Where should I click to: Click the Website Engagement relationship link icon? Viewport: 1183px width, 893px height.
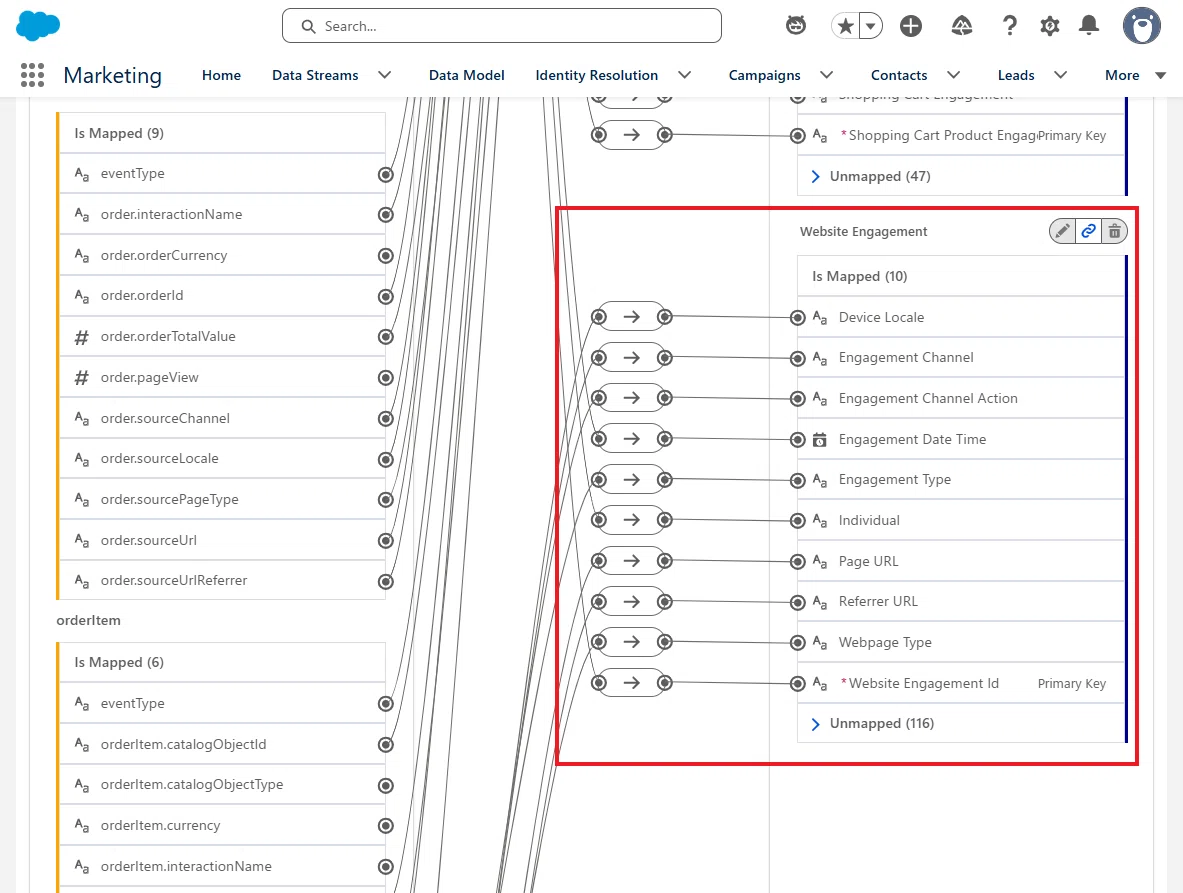[1089, 231]
